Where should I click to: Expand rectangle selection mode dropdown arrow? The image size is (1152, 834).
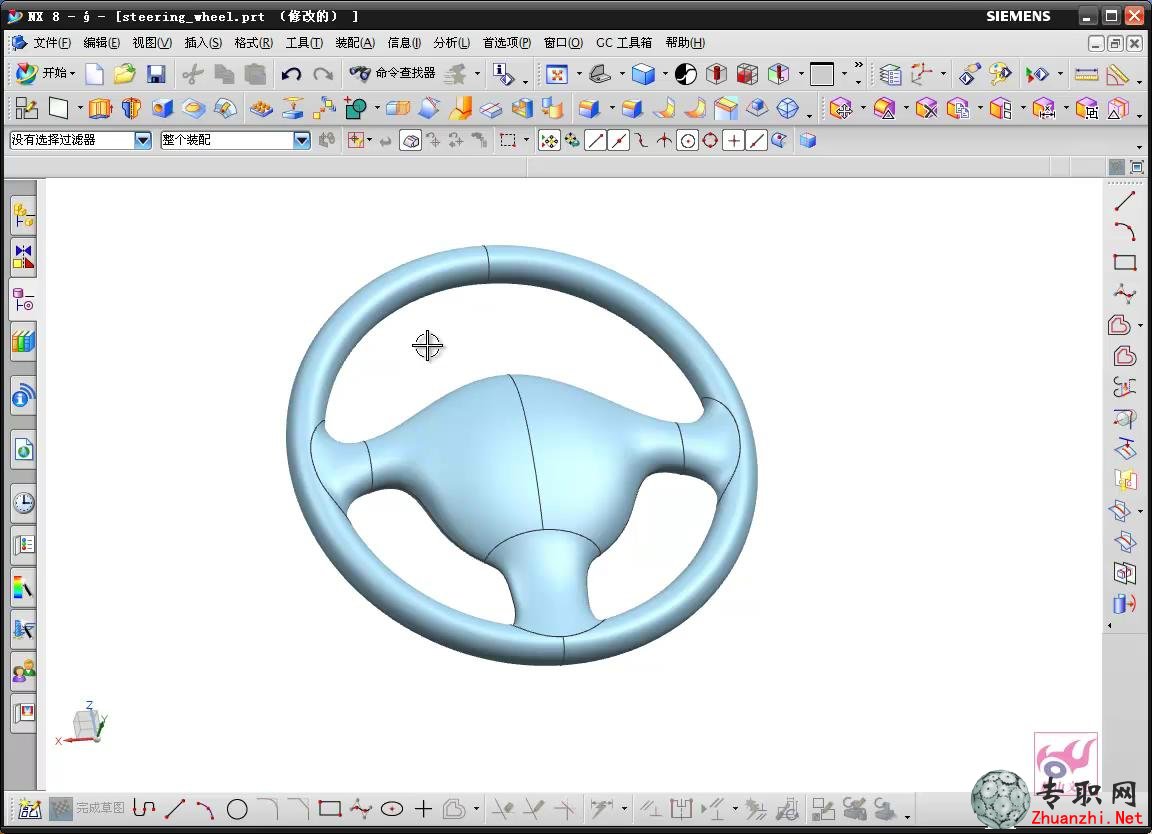point(527,140)
